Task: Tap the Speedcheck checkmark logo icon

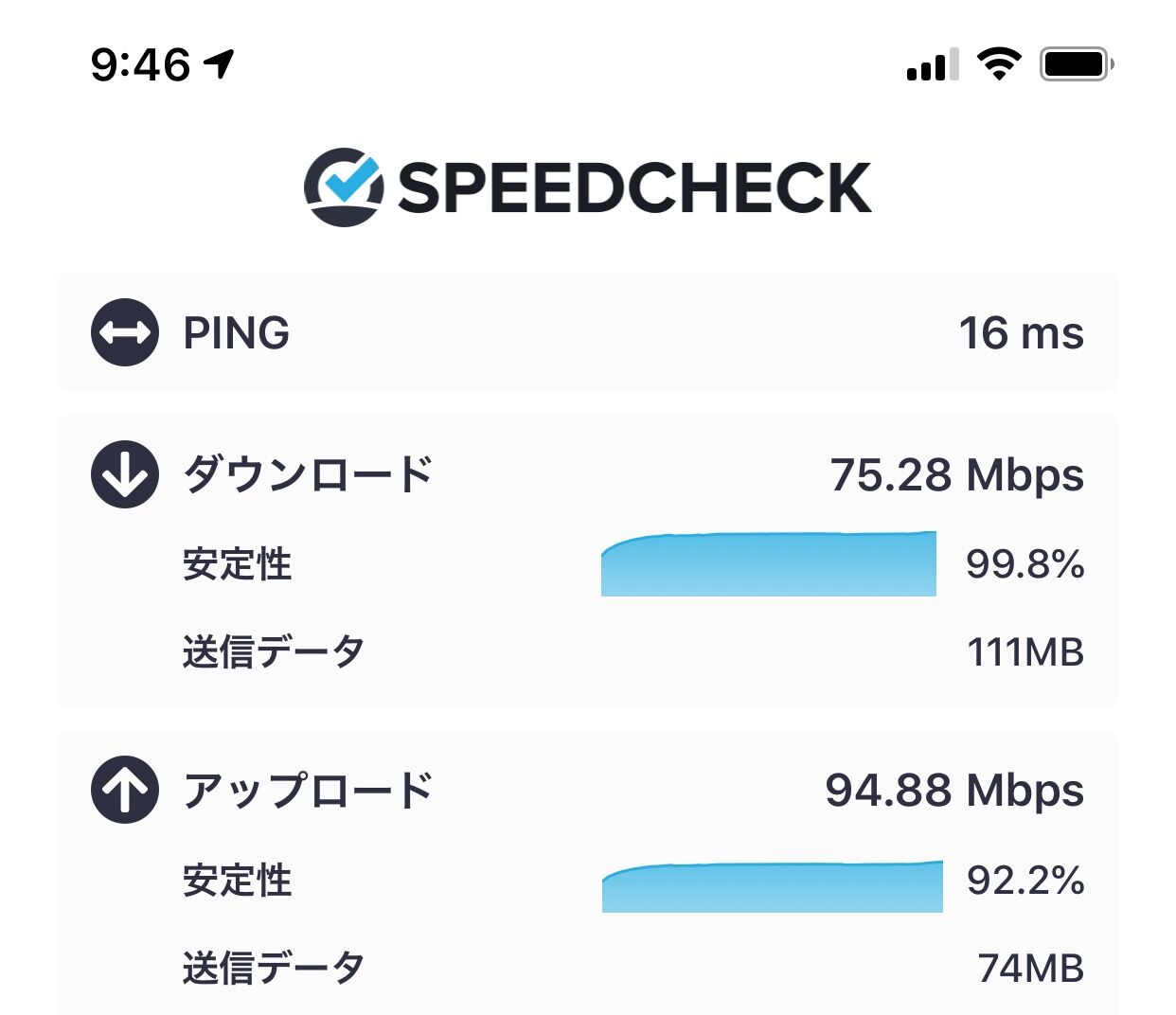Action: (x=344, y=187)
